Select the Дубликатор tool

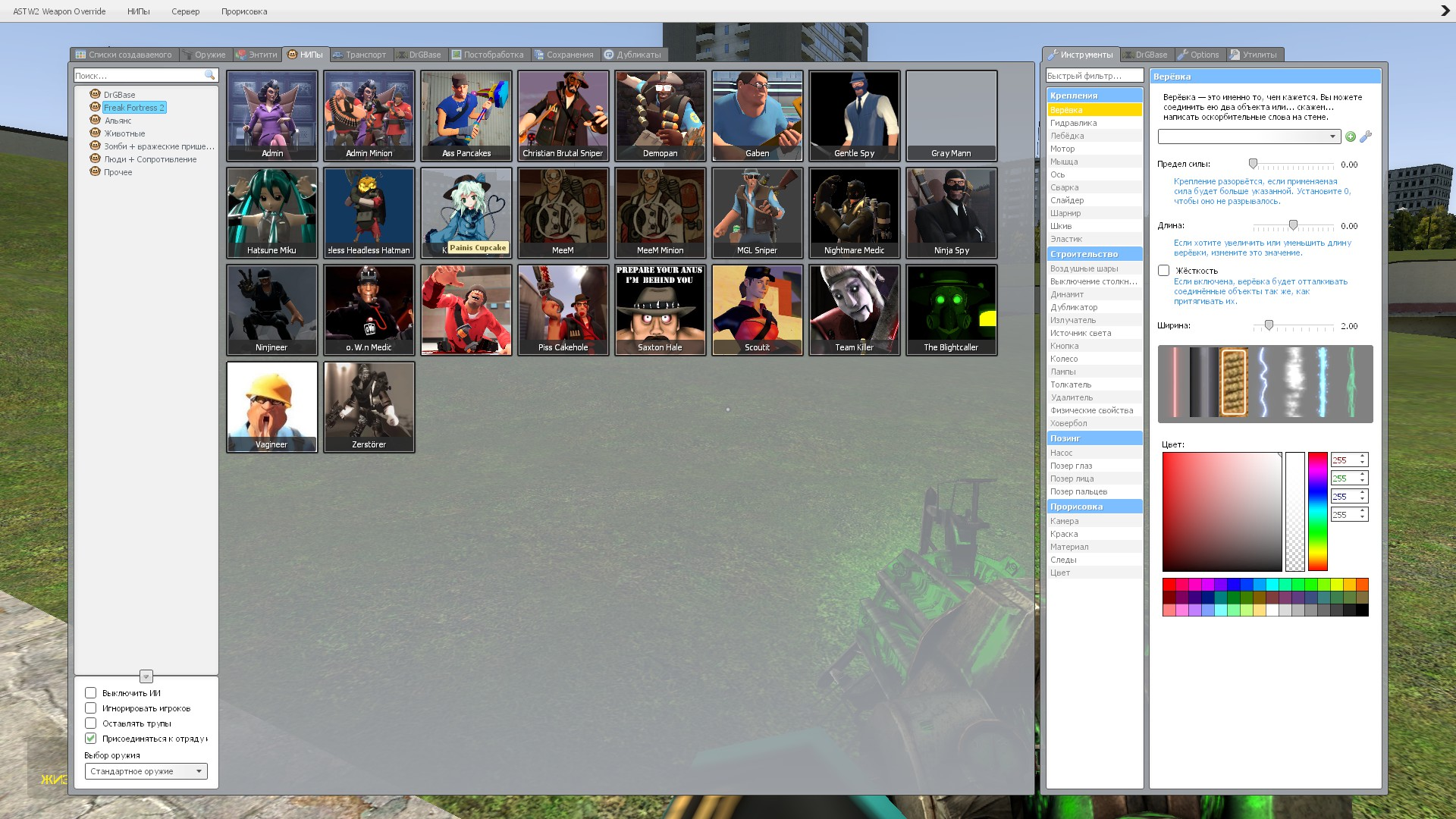(1074, 307)
